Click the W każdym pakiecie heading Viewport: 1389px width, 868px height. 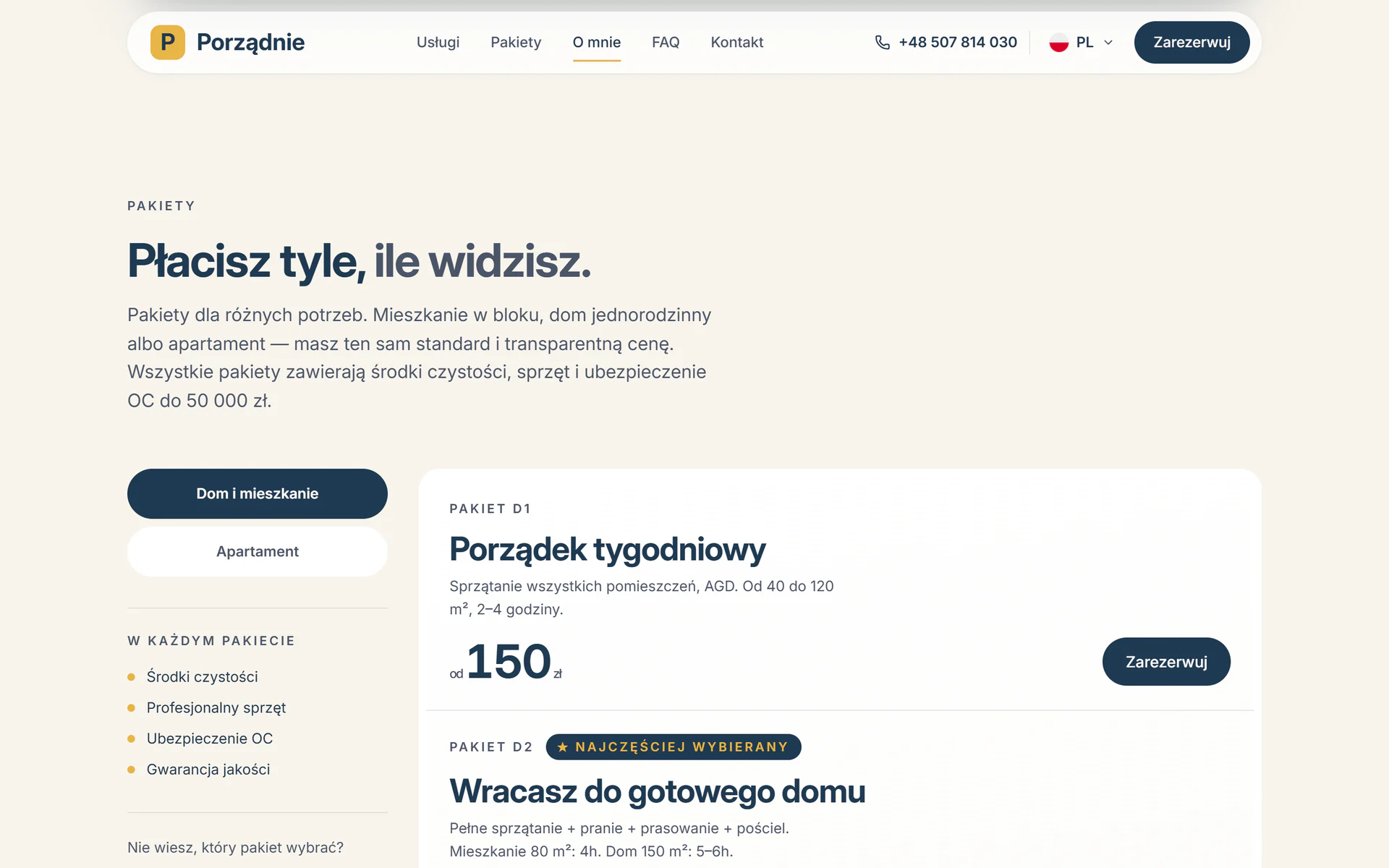[211, 641]
